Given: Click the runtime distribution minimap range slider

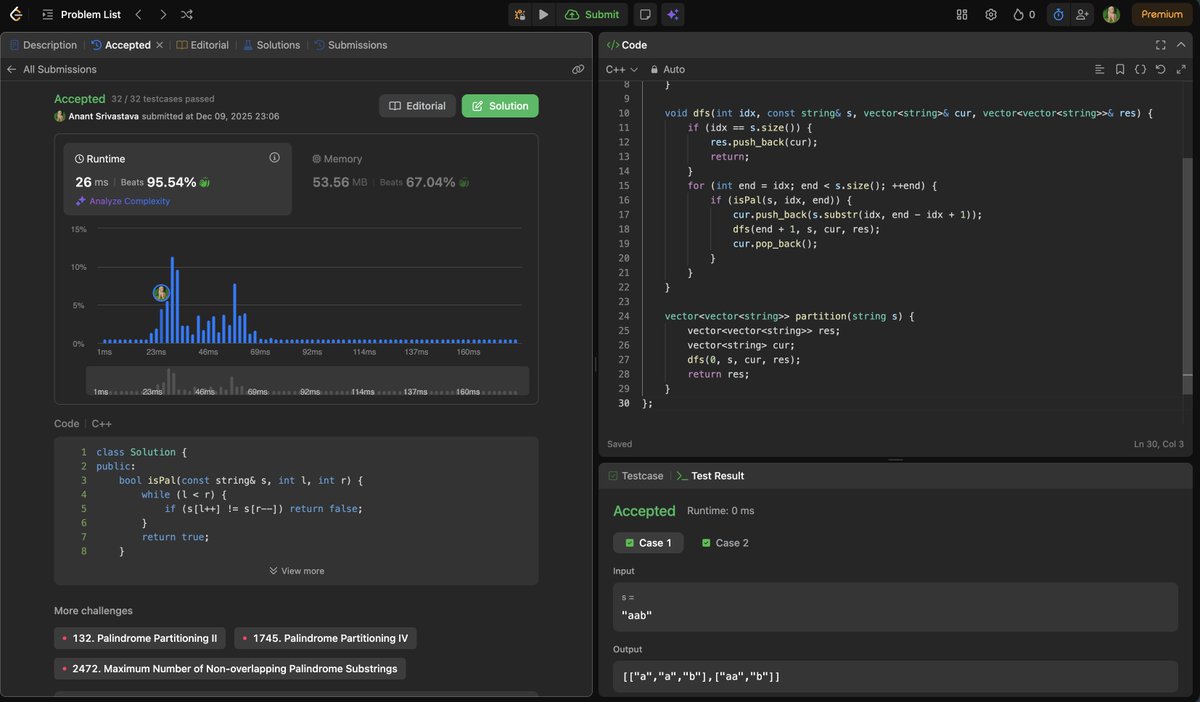Looking at the screenshot, I should click(307, 381).
